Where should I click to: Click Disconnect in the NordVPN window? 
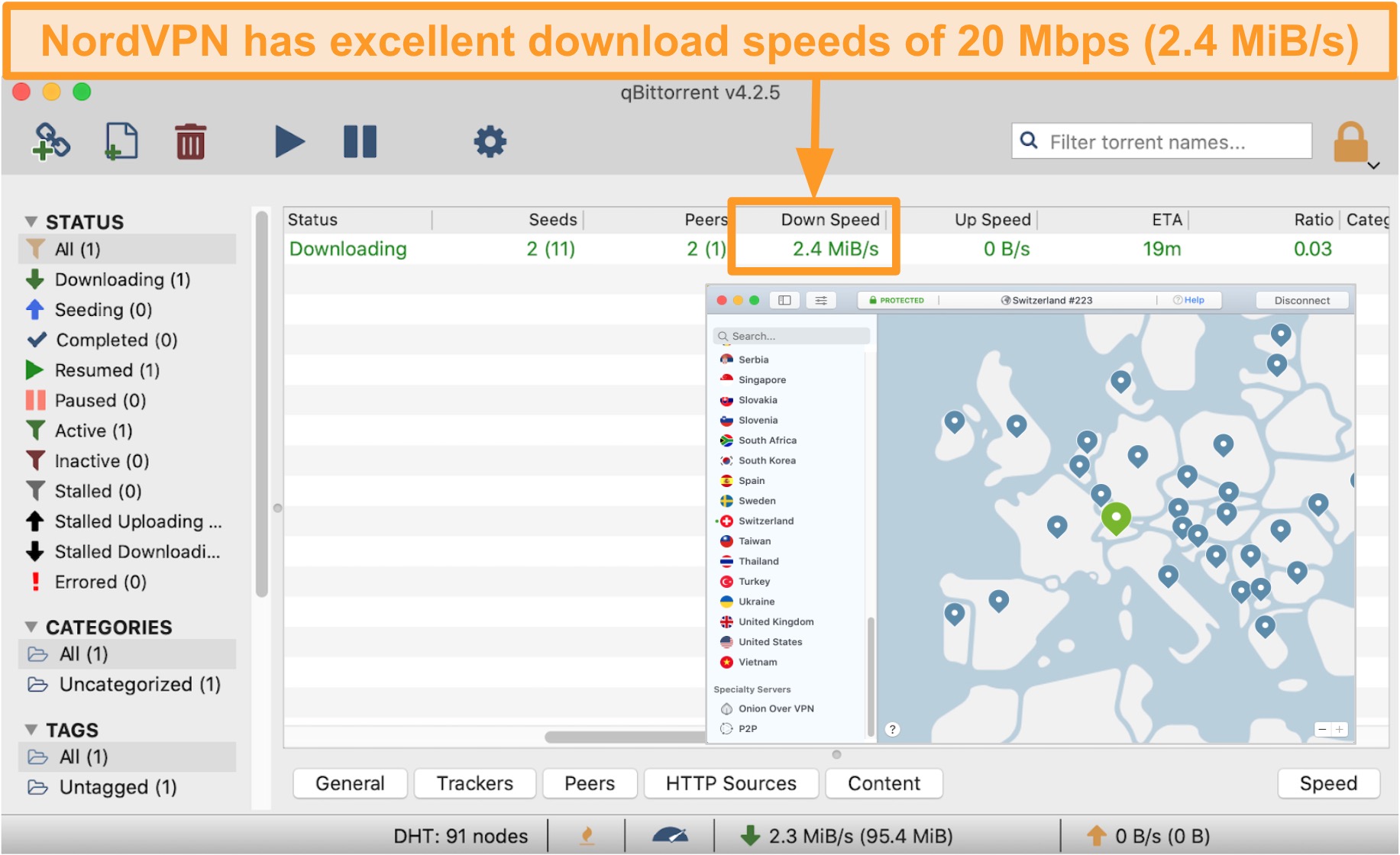1301,301
